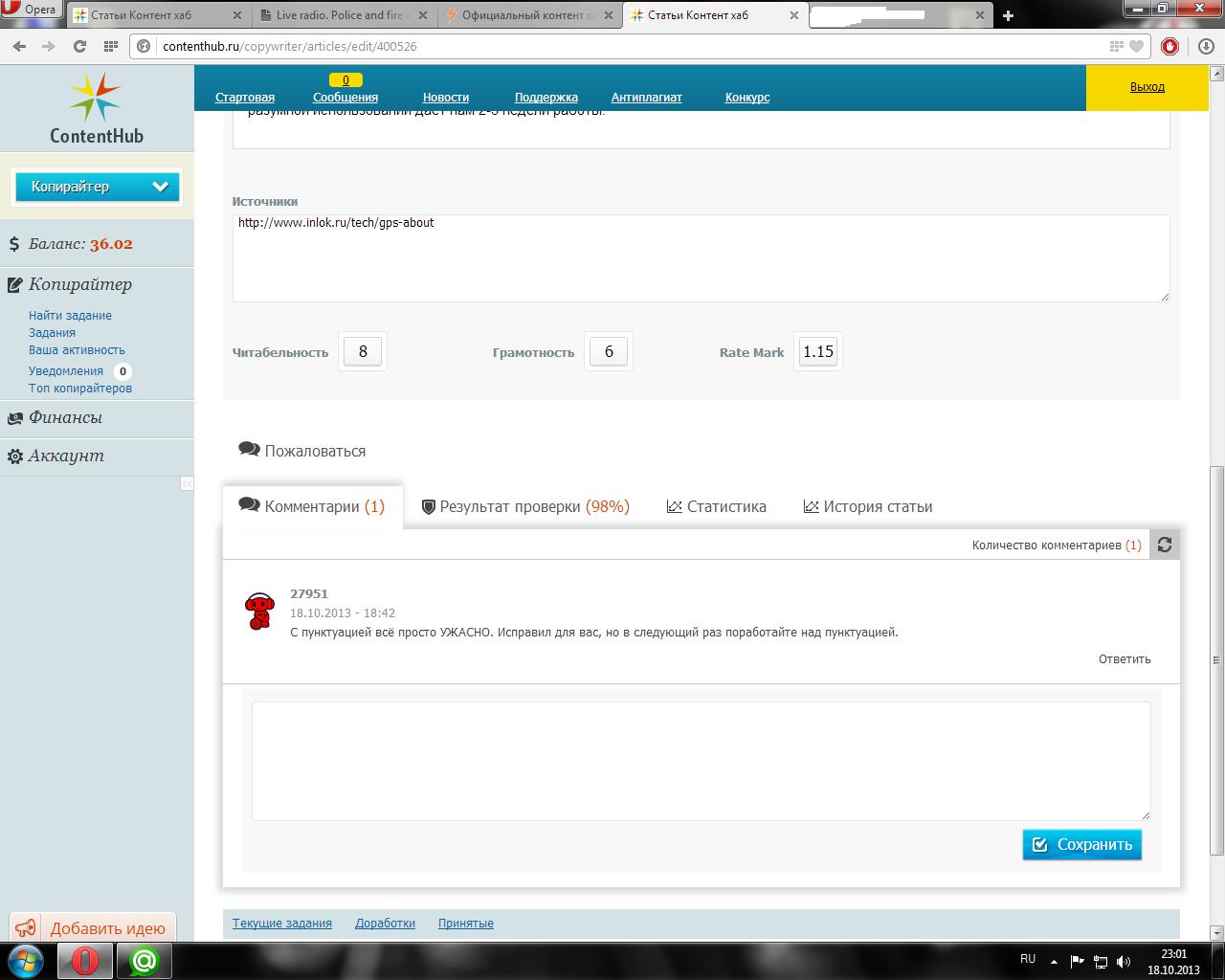Open Антиплагиат in top navigation

tap(647, 97)
